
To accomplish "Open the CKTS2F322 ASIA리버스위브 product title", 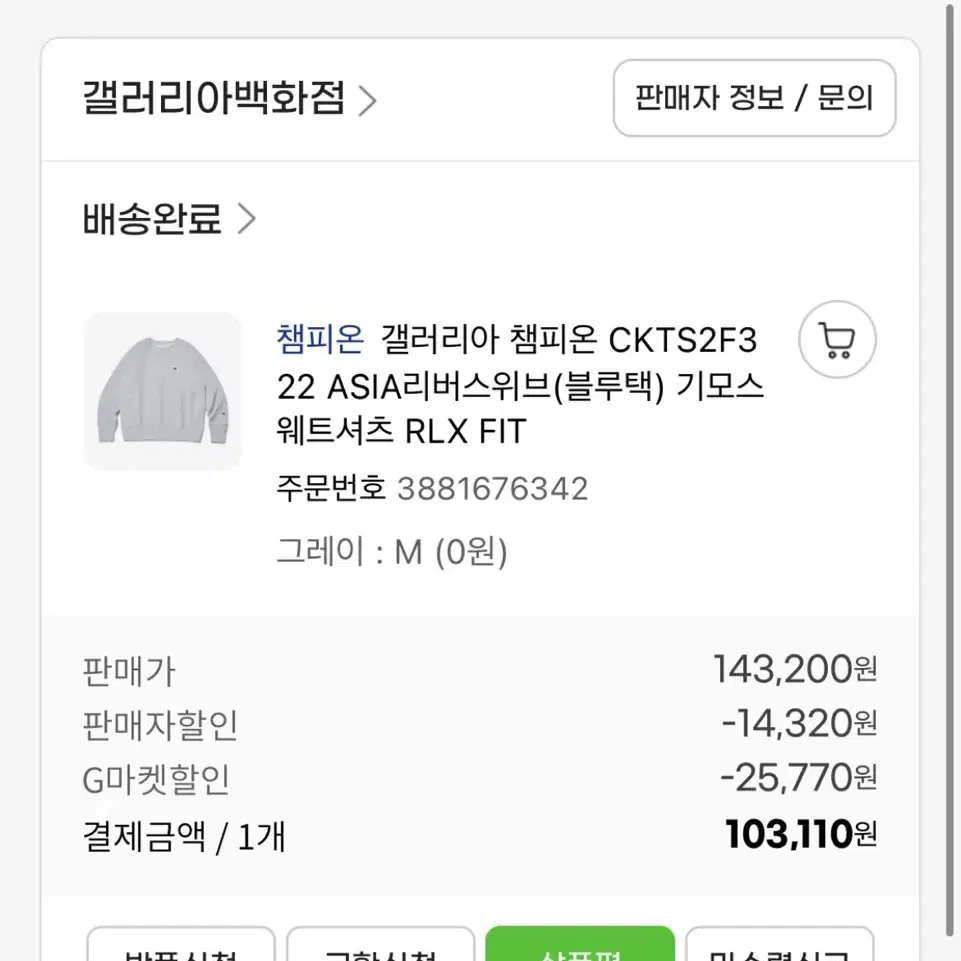I will coord(520,385).
